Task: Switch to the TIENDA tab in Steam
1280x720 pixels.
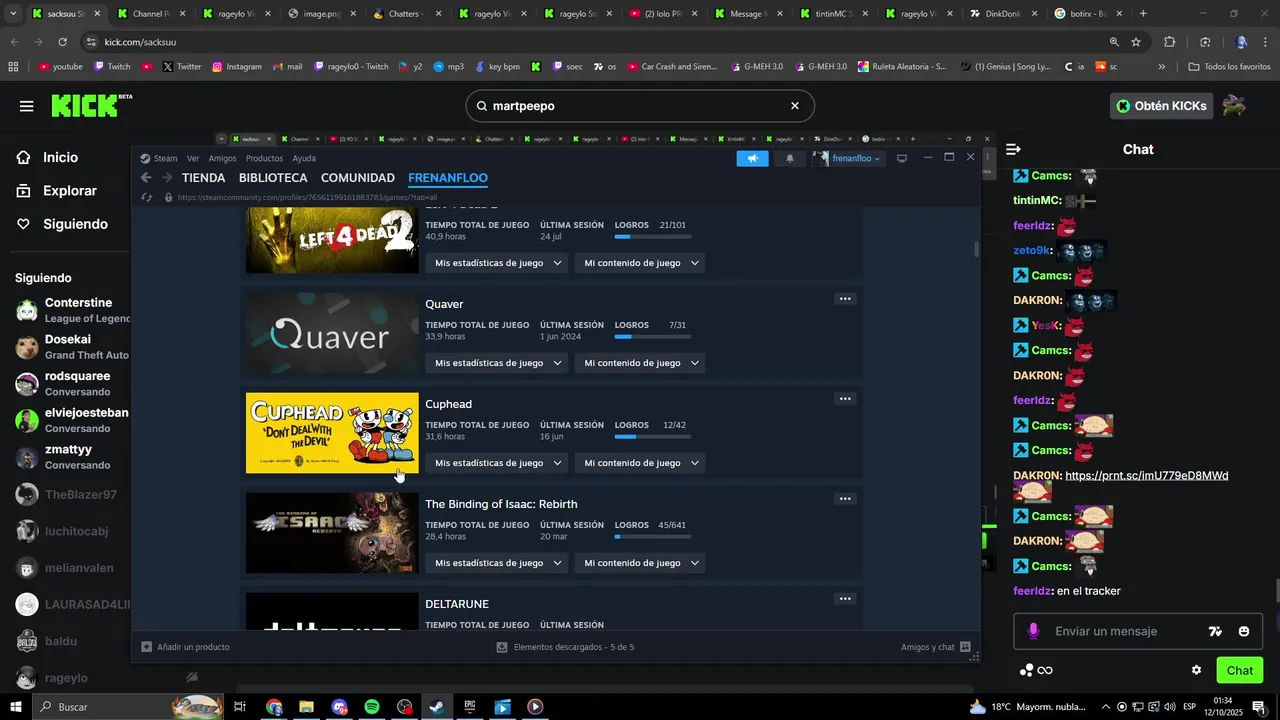Action: coord(204,178)
